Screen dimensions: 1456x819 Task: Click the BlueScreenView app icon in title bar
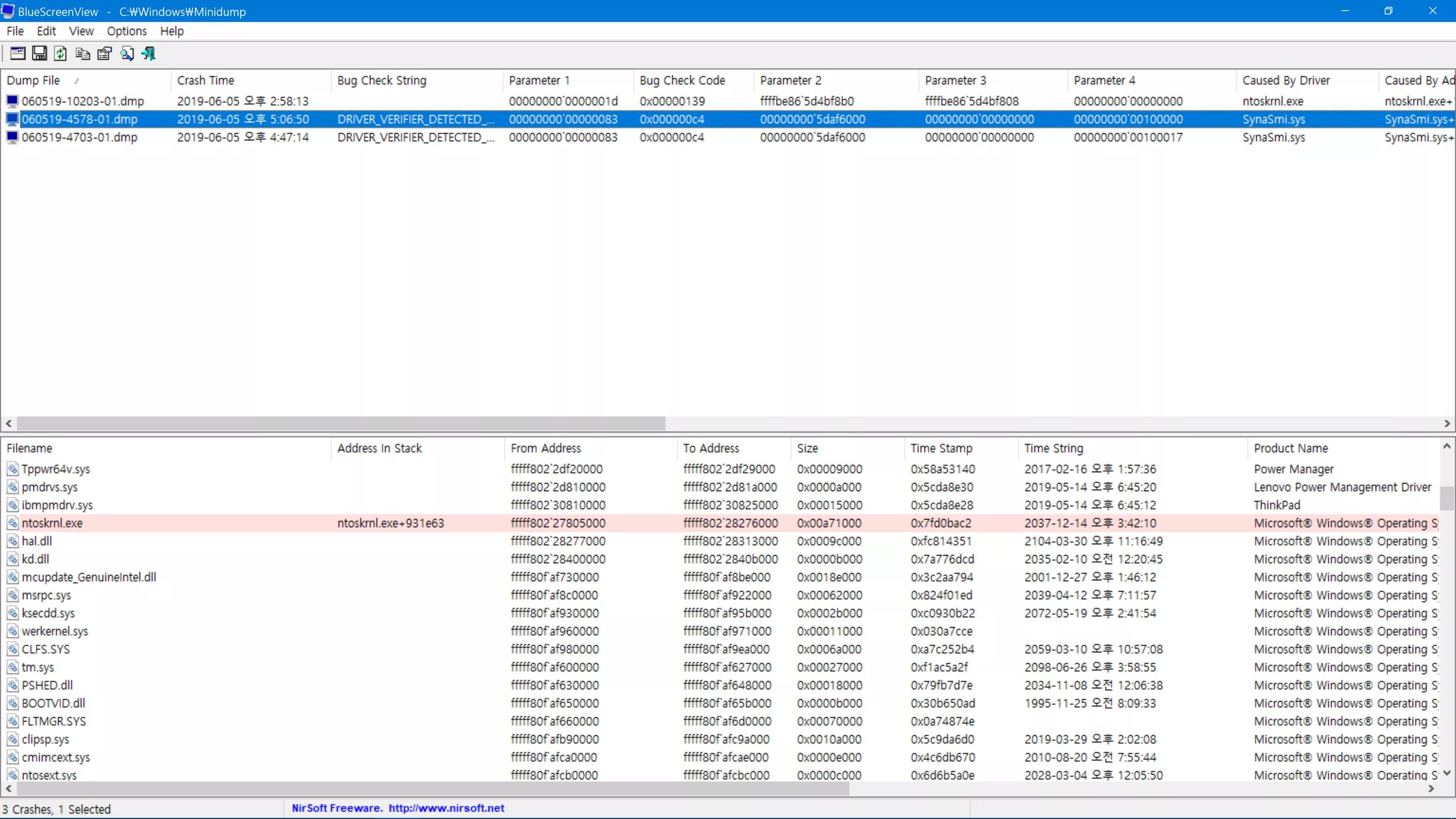tap(8, 11)
